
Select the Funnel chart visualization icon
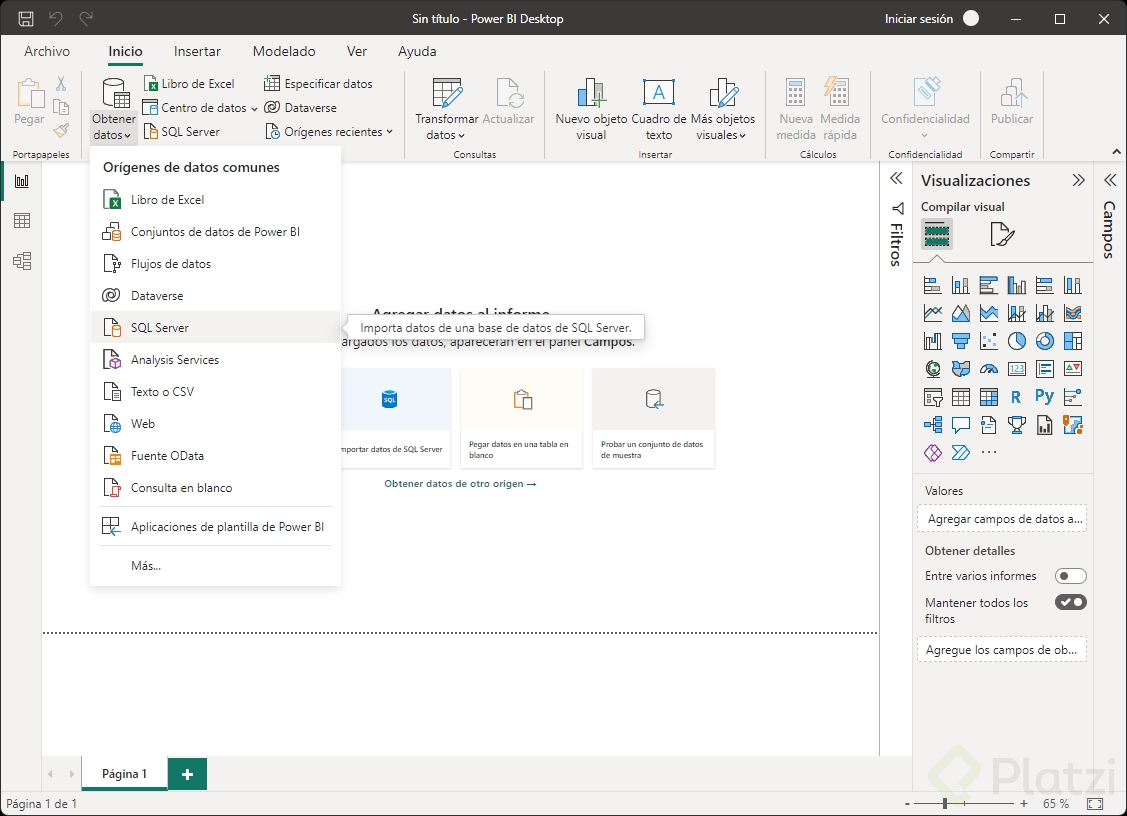tap(960, 341)
